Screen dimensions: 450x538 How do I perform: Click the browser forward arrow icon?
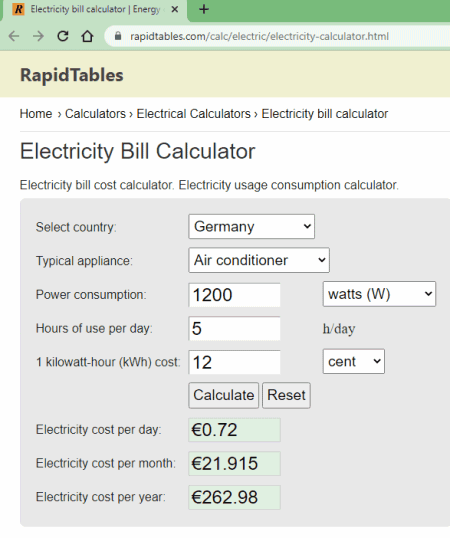click(38, 36)
